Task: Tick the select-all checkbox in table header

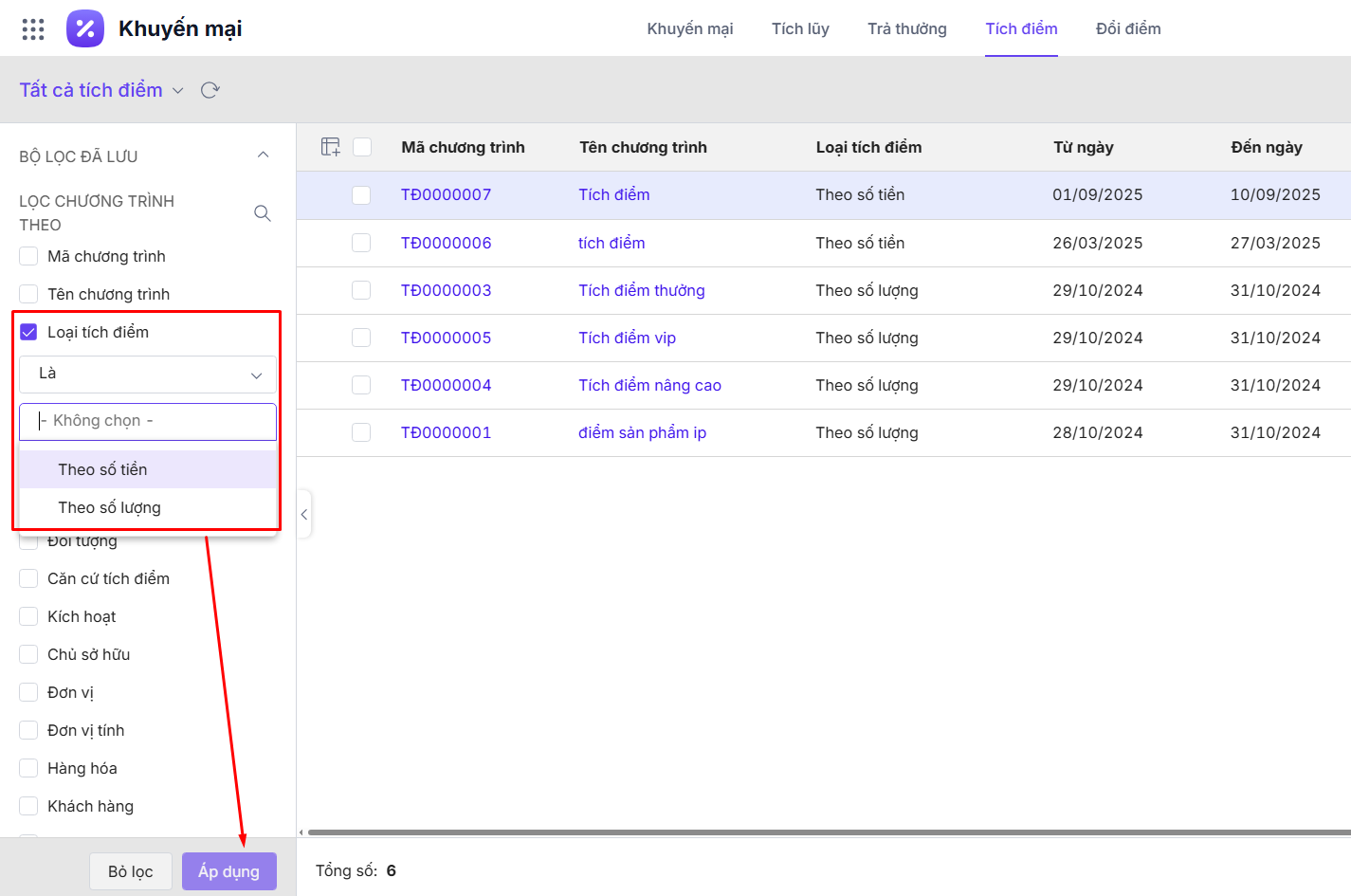Action: coord(362,147)
